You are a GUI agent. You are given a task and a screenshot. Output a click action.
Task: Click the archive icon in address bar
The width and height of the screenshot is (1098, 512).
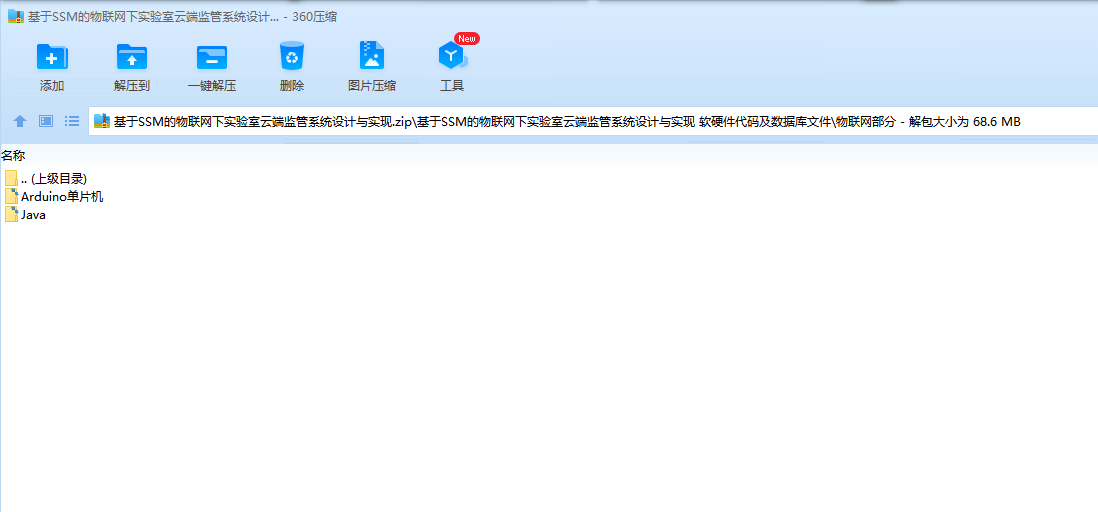[102, 121]
